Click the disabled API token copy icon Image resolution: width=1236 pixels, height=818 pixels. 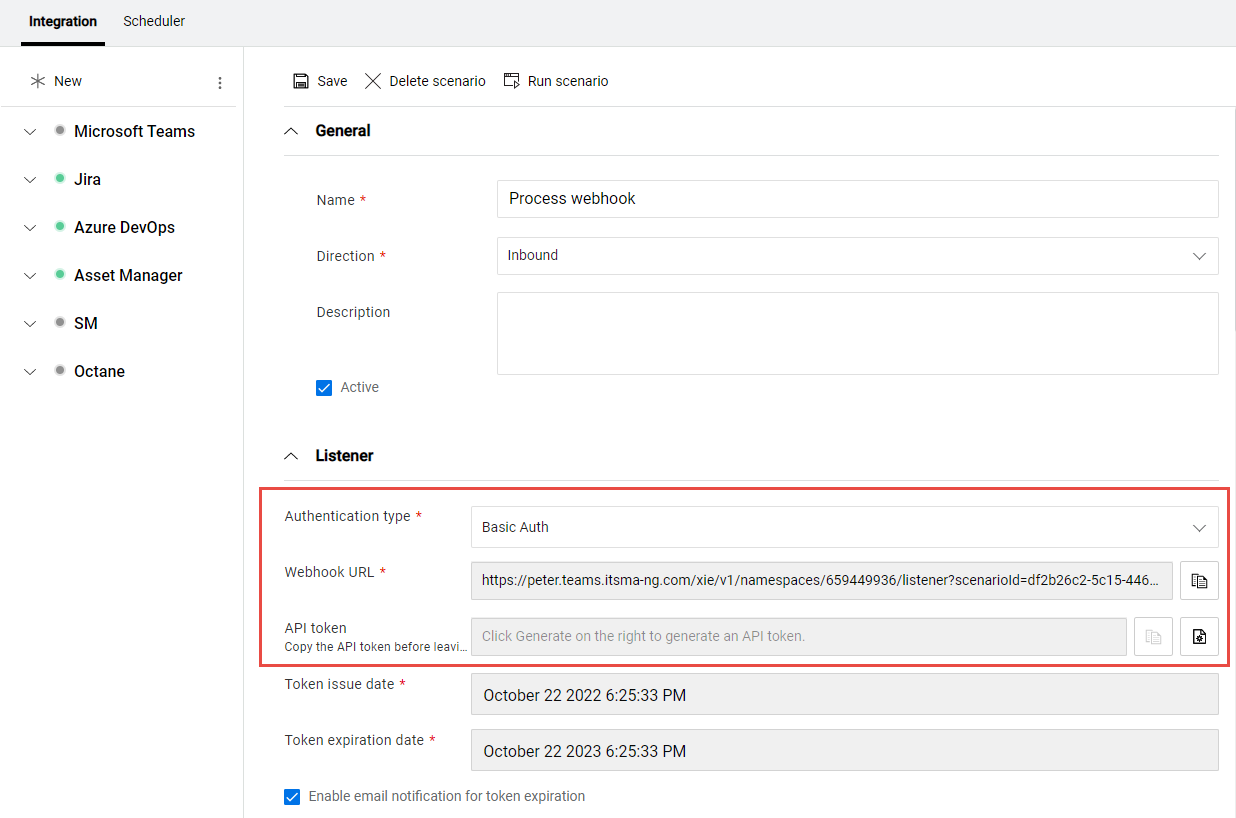(x=1153, y=636)
